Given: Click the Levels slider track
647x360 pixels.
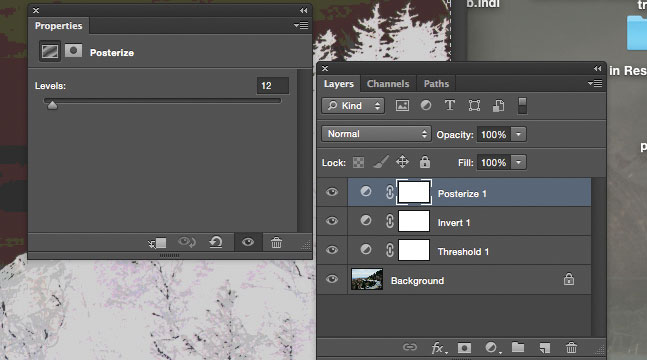Looking at the screenshot, I should 163,100.
